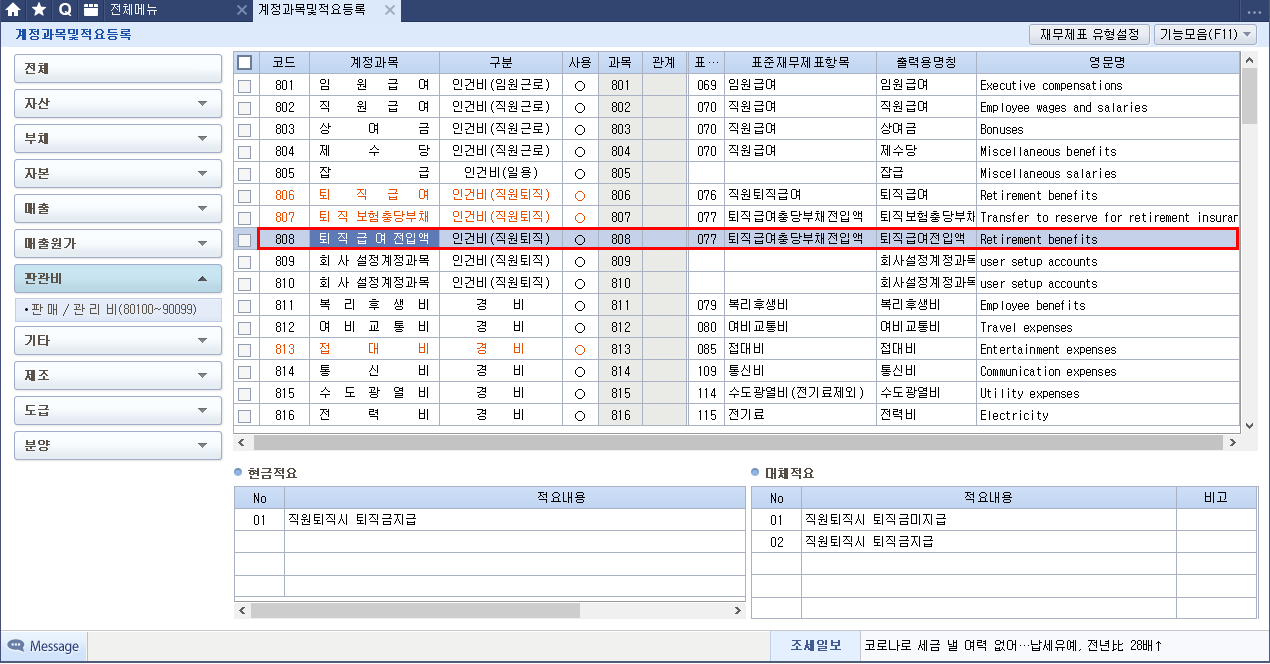This screenshot has width=1270, height=664.
Task: Click the 구분 column header
Action: (500, 62)
